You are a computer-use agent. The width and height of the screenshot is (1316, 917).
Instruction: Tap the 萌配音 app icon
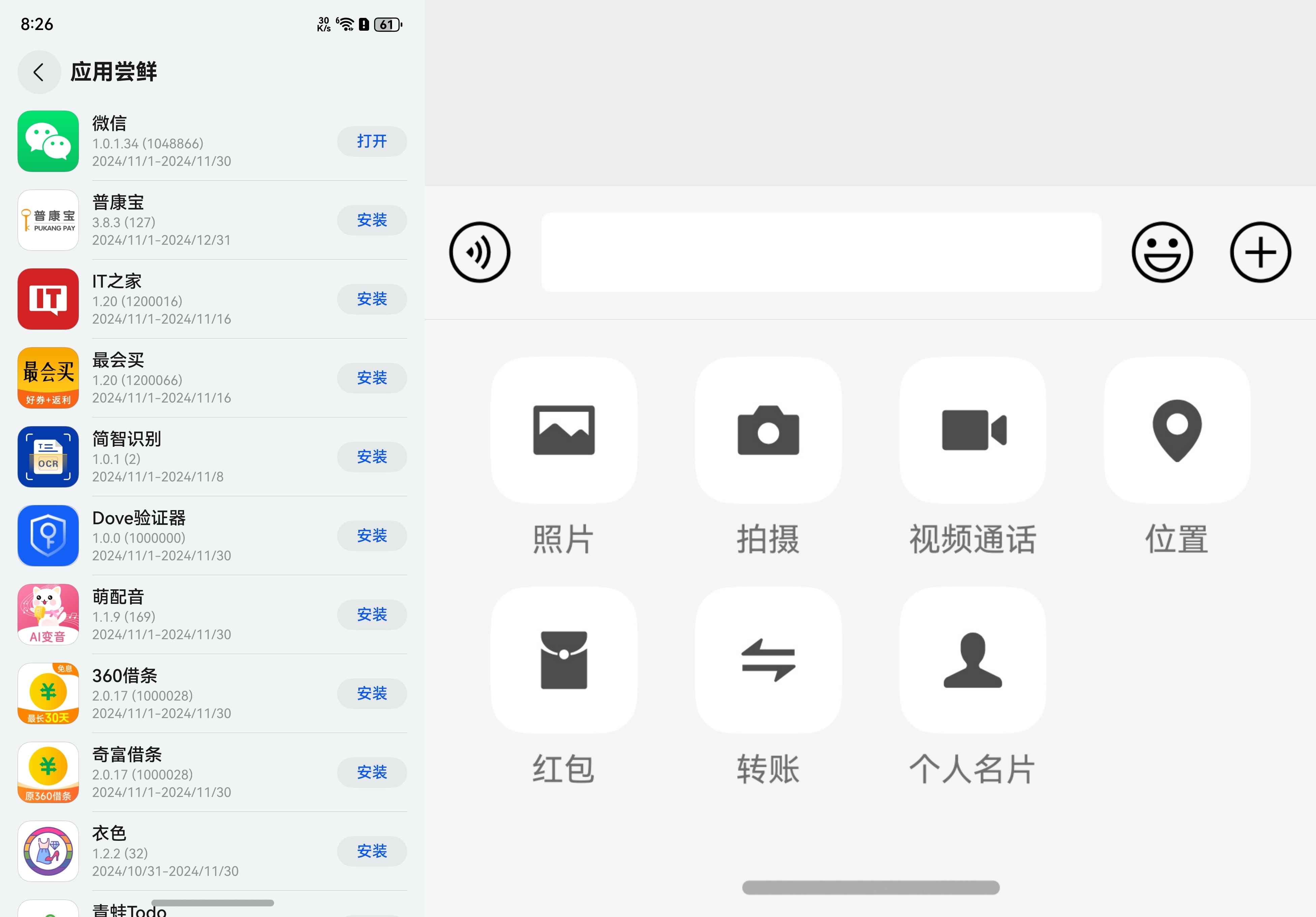(x=48, y=614)
